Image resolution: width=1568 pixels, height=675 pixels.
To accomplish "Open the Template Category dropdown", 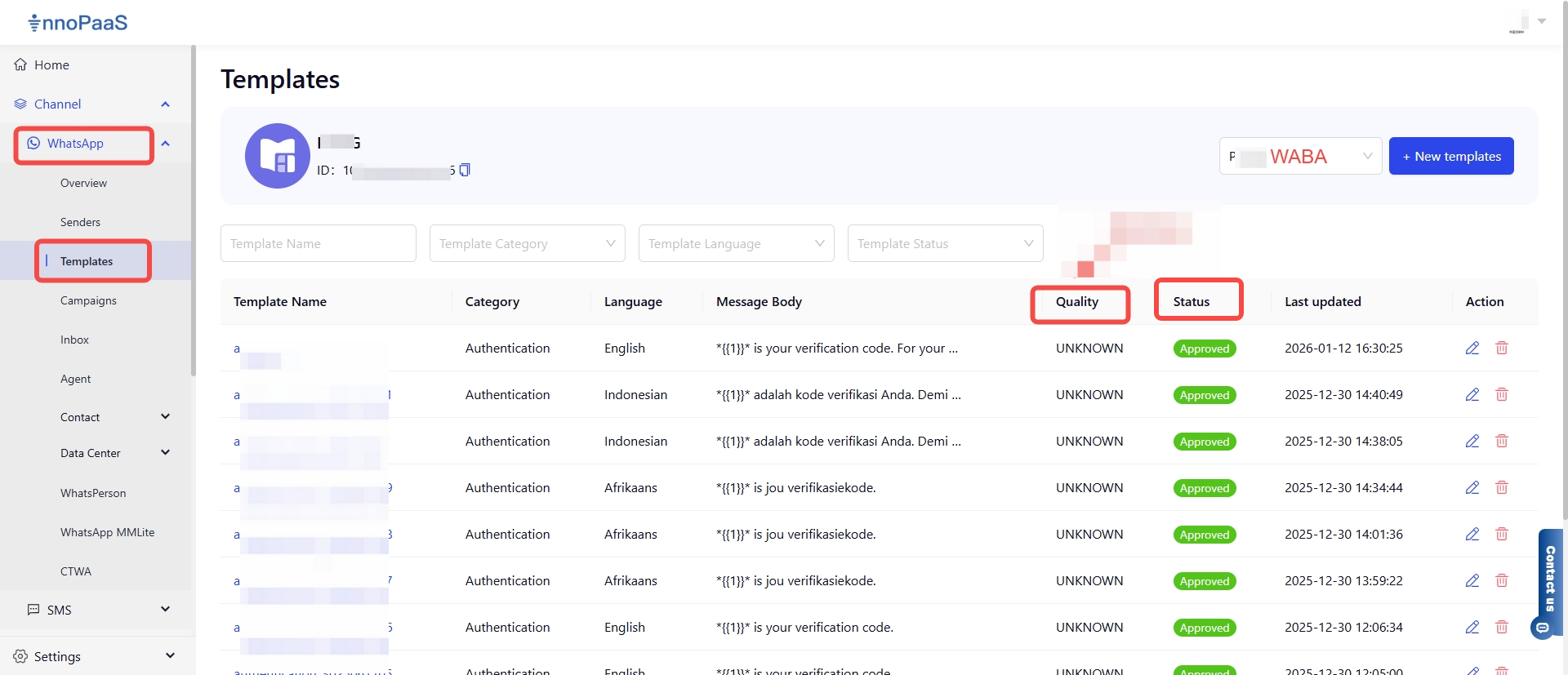I will (x=527, y=243).
